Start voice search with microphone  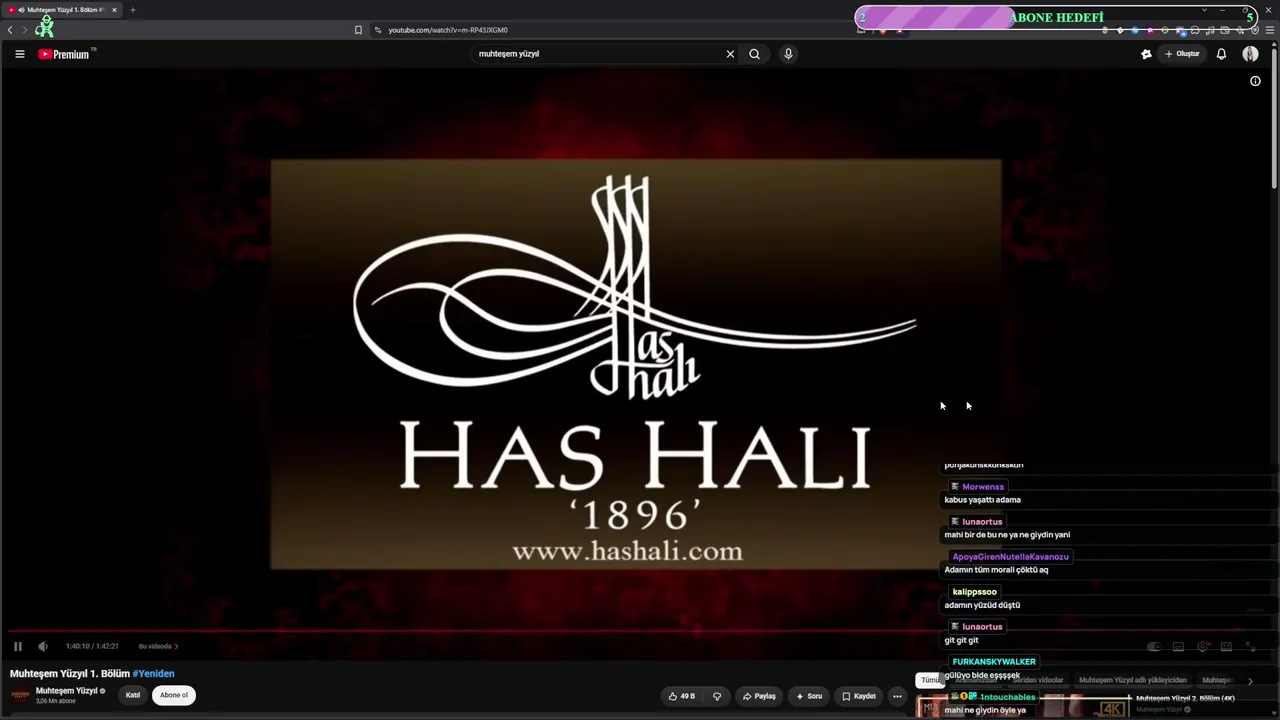tap(788, 54)
